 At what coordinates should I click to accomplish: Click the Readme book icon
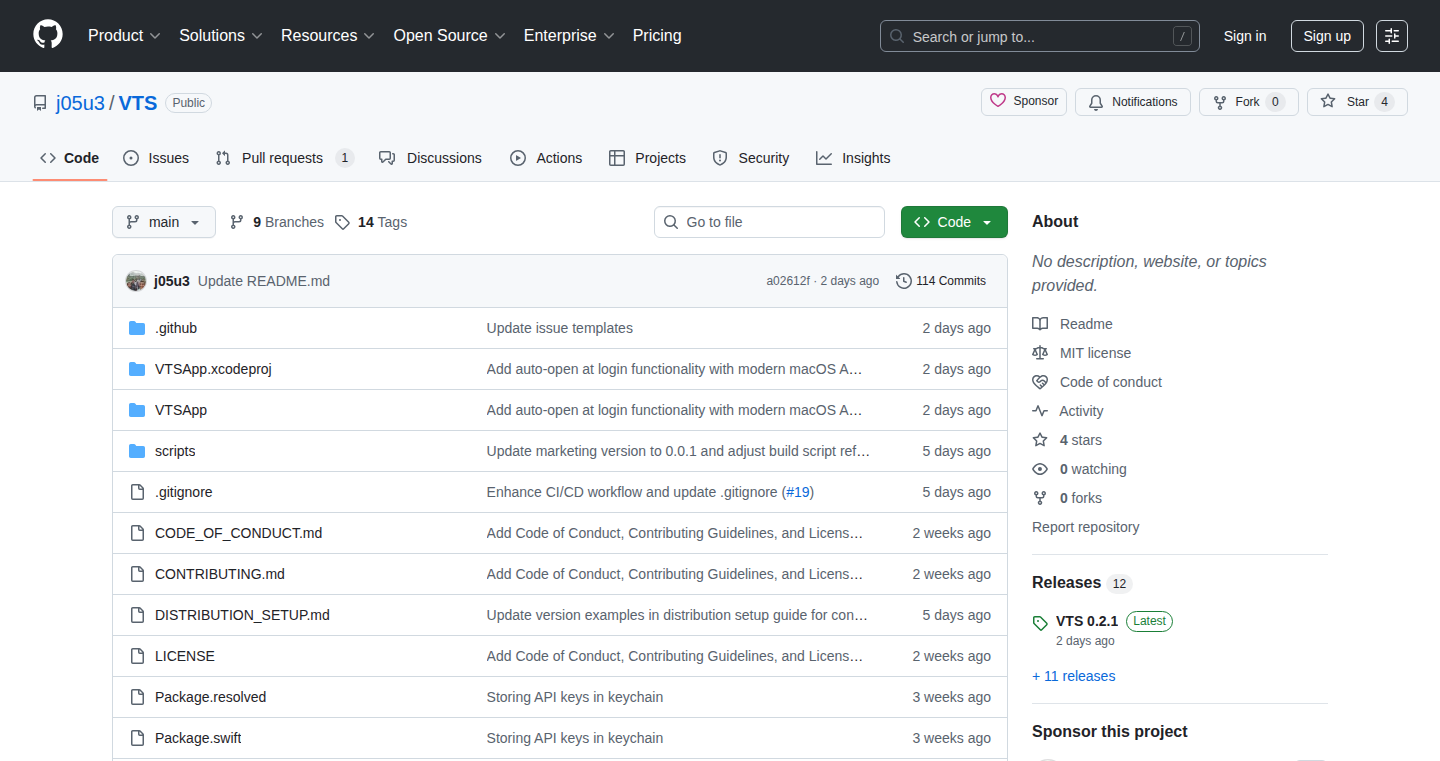pos(1040,324)
